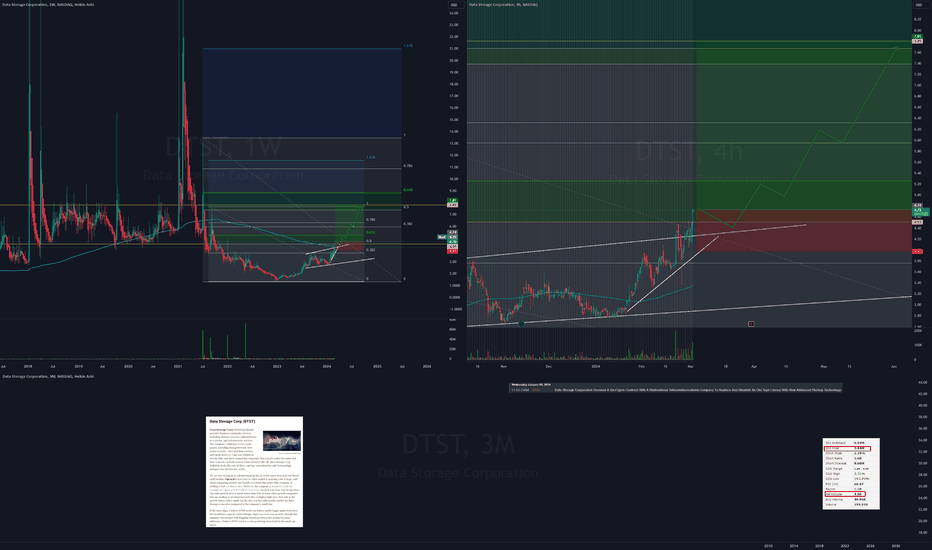932x550 pixels.
Task: Click the 1.618 Fibonacci level label on weekly chart
Action: [x=408, y=46]
